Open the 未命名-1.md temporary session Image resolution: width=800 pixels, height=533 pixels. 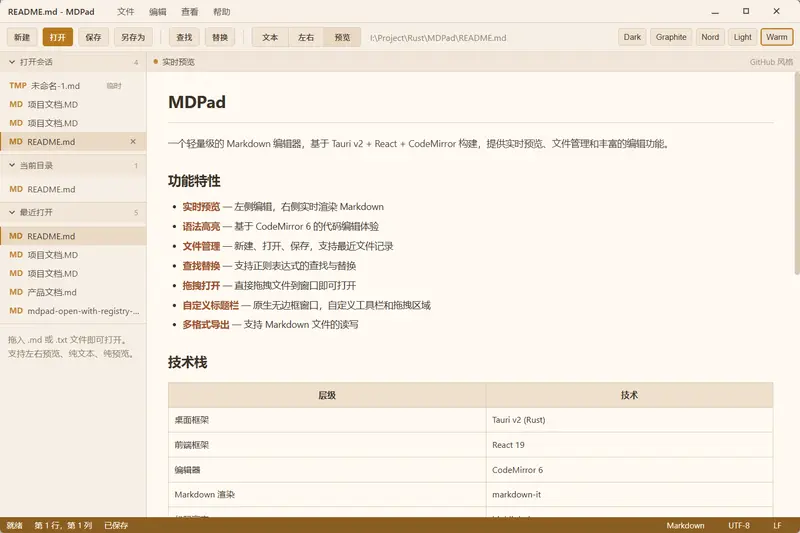pos(73,86)
